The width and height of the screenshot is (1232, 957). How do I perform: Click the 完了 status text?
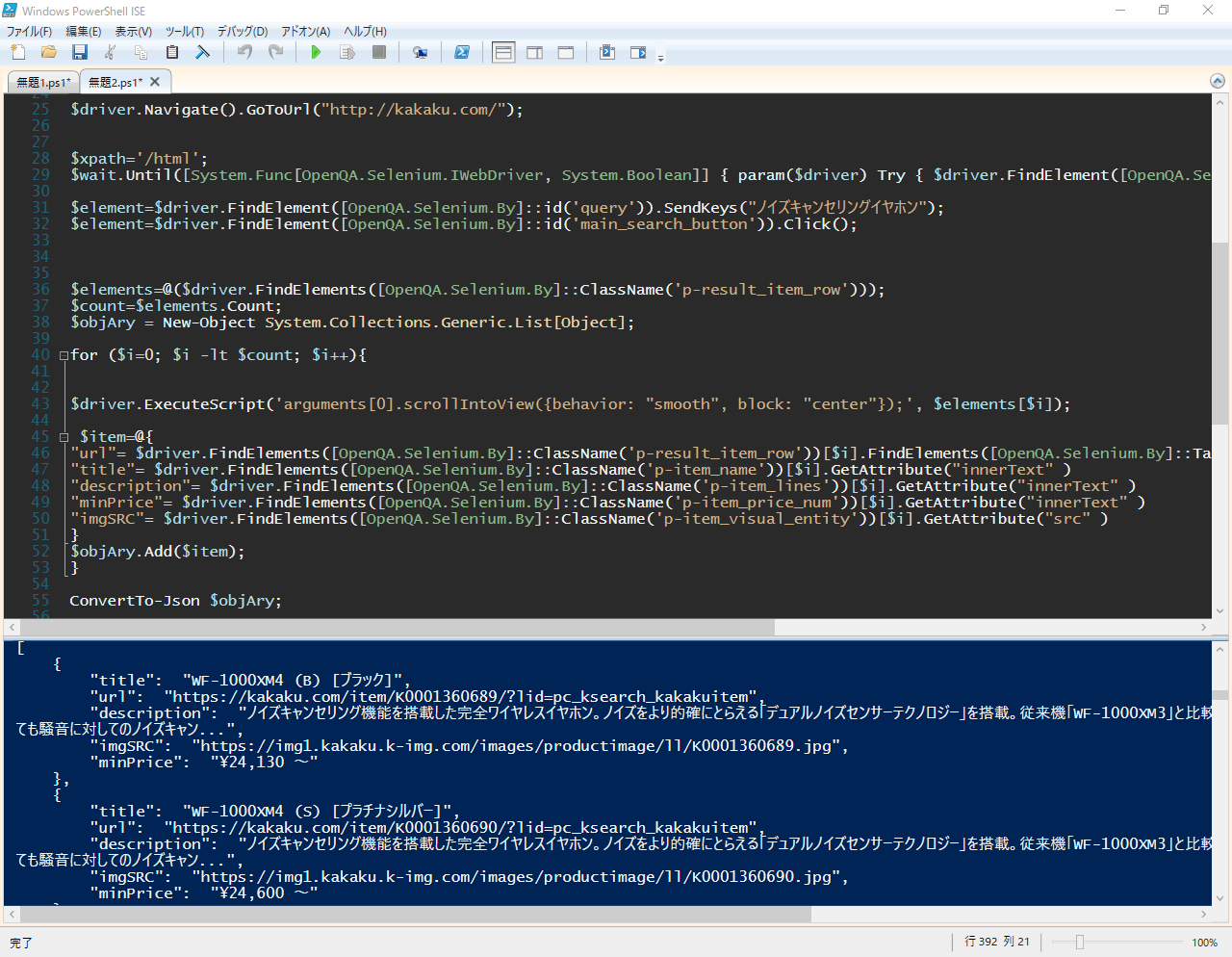[21, 944]
